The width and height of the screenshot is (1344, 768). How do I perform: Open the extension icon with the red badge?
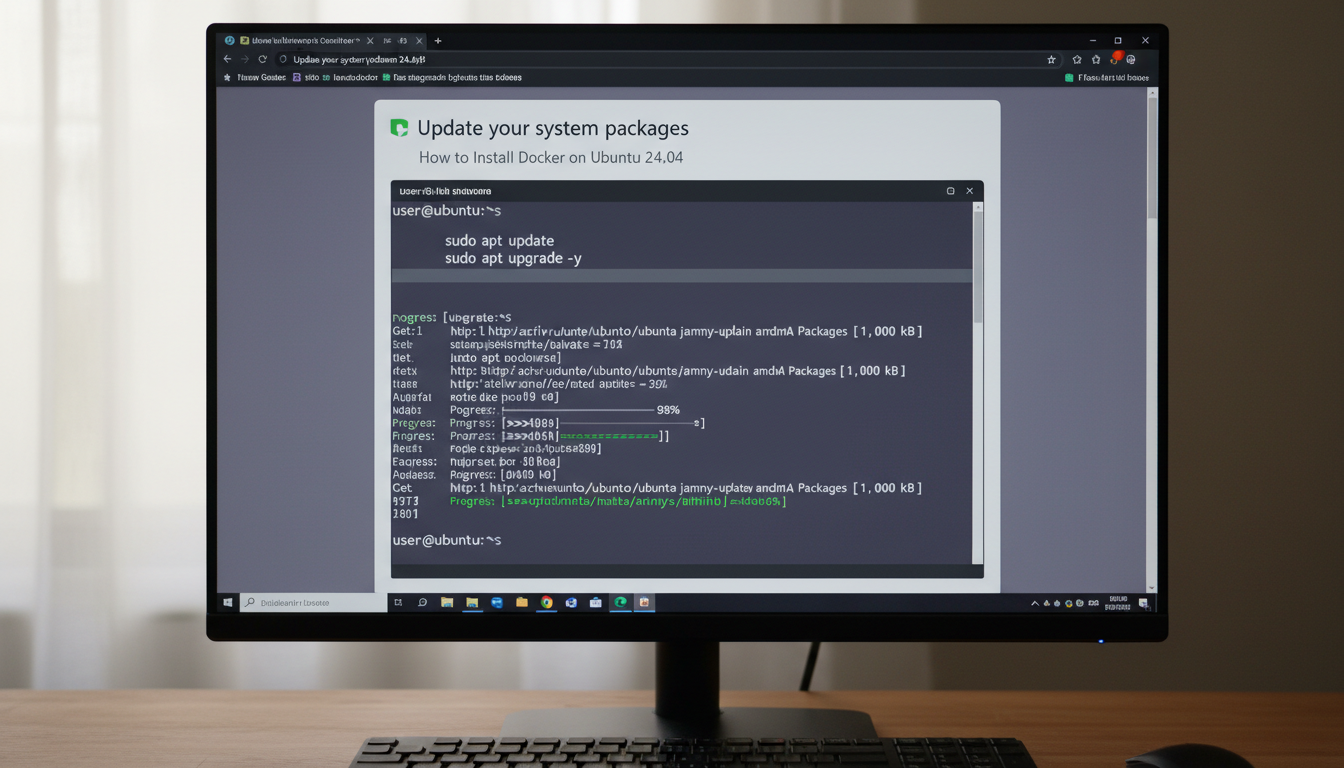tap(1115, 59)
